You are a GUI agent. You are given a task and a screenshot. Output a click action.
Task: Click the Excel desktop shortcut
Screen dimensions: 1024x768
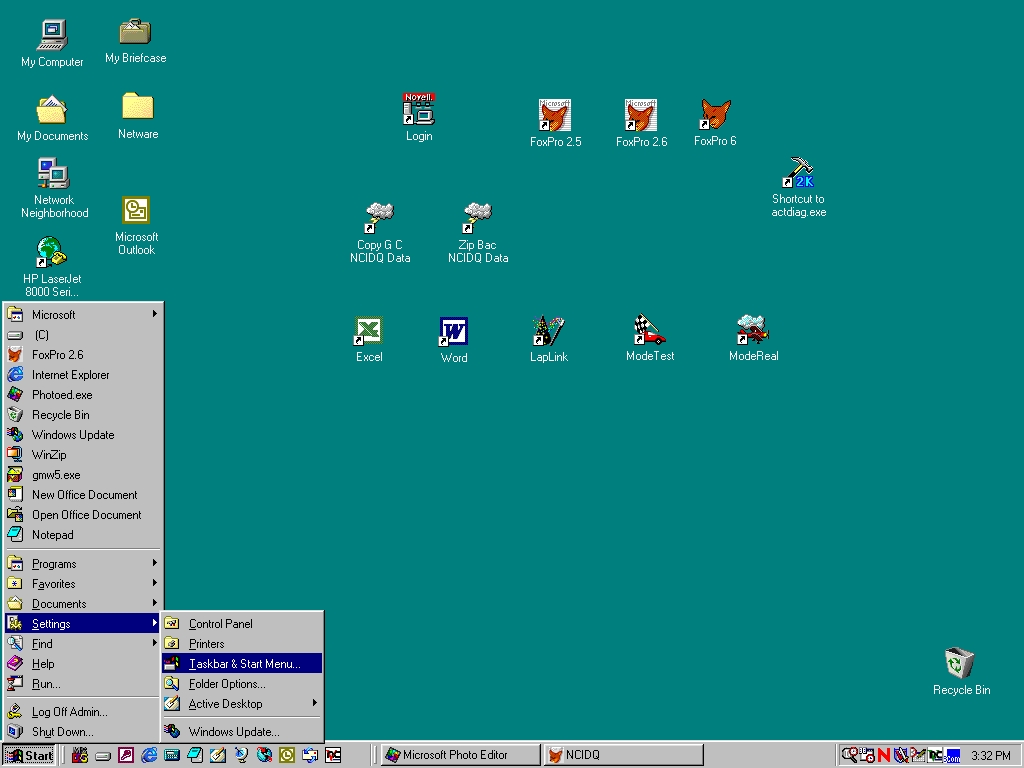click(x=369, y=340)
